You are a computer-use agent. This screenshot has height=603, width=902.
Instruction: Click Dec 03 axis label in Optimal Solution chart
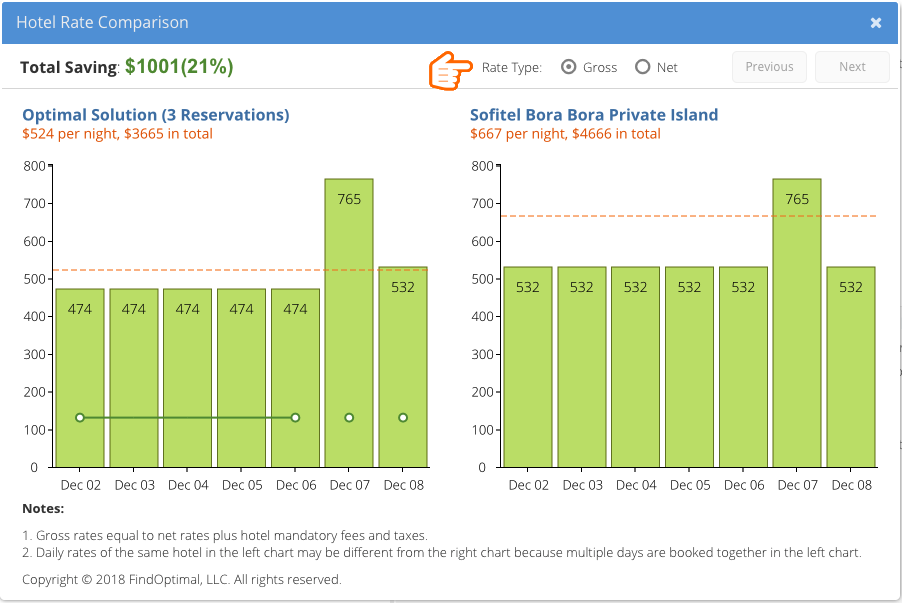tap(135, 485)
